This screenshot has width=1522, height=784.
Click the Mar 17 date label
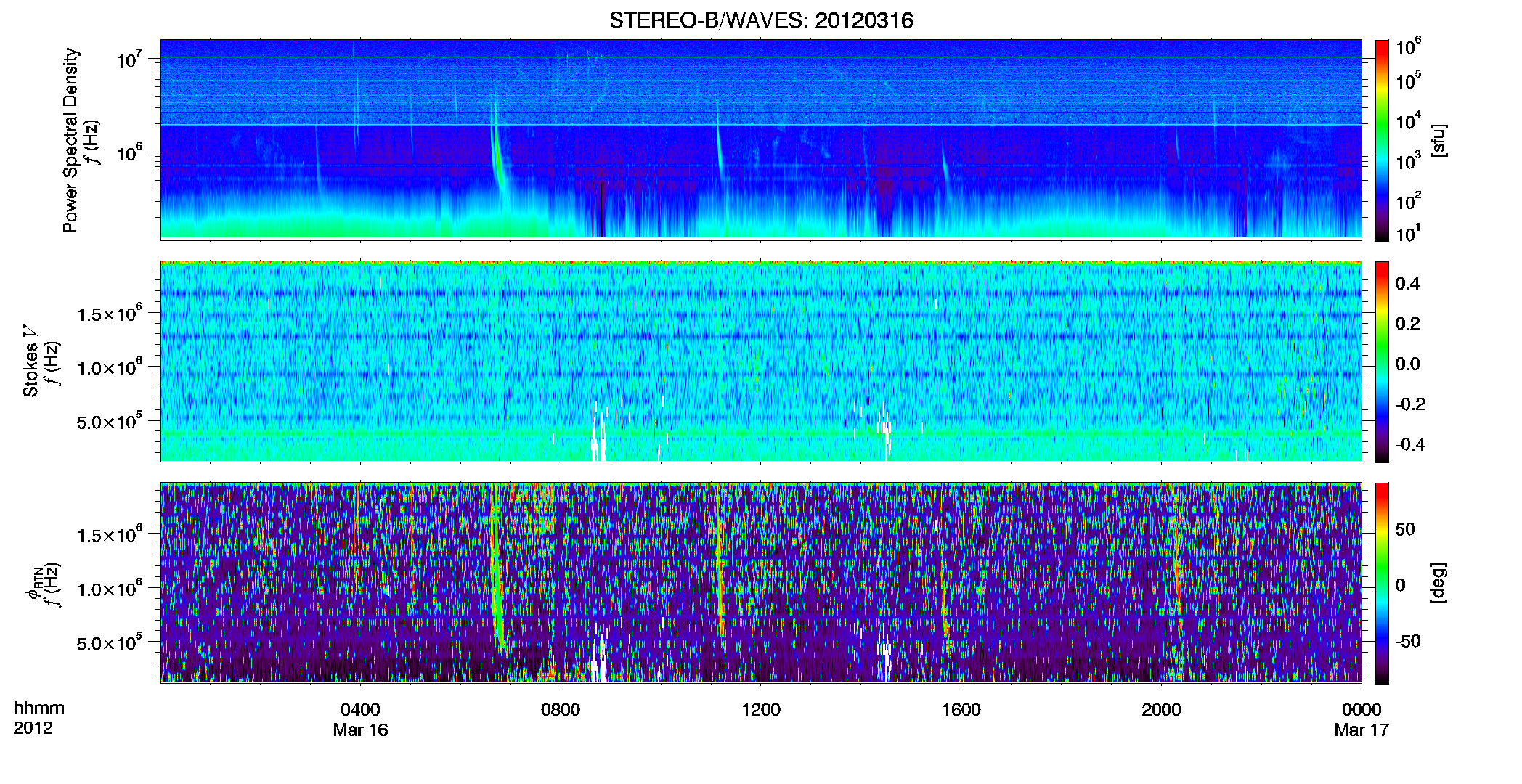(1362, 730)
